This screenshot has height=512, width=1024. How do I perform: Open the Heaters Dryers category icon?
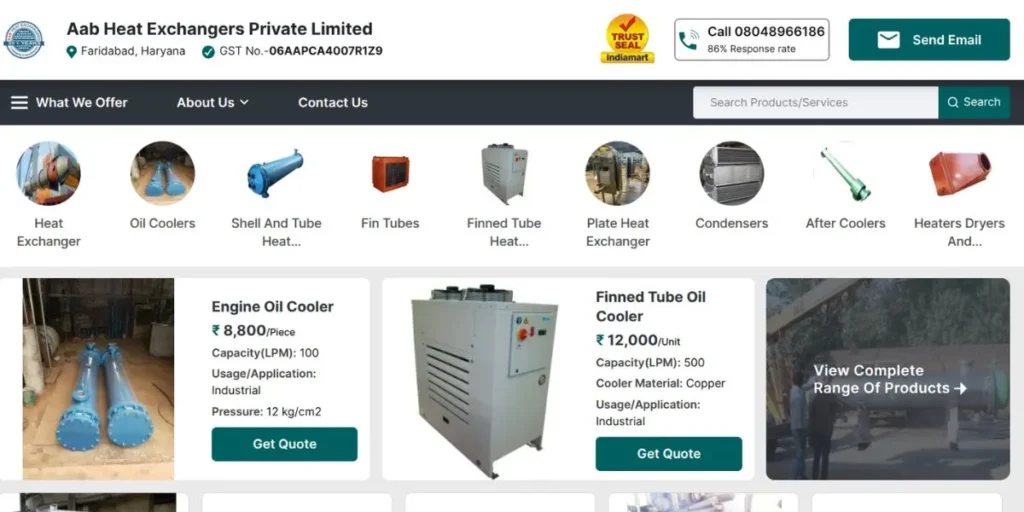[959, 173]
